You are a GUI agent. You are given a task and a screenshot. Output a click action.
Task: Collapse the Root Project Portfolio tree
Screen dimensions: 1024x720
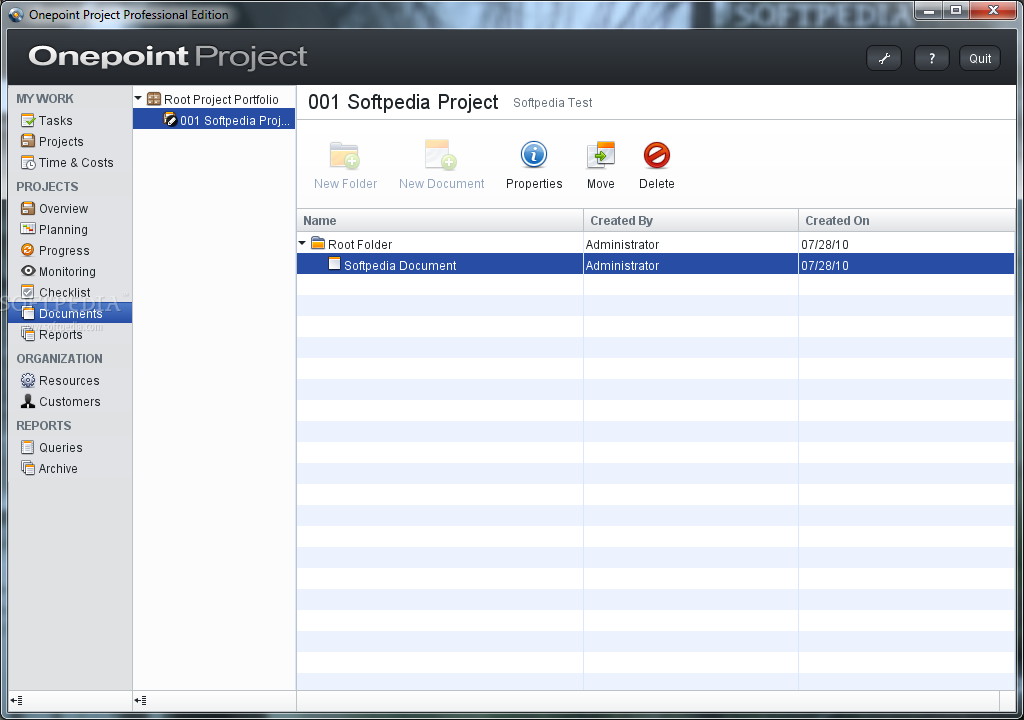tap(139, 99)
